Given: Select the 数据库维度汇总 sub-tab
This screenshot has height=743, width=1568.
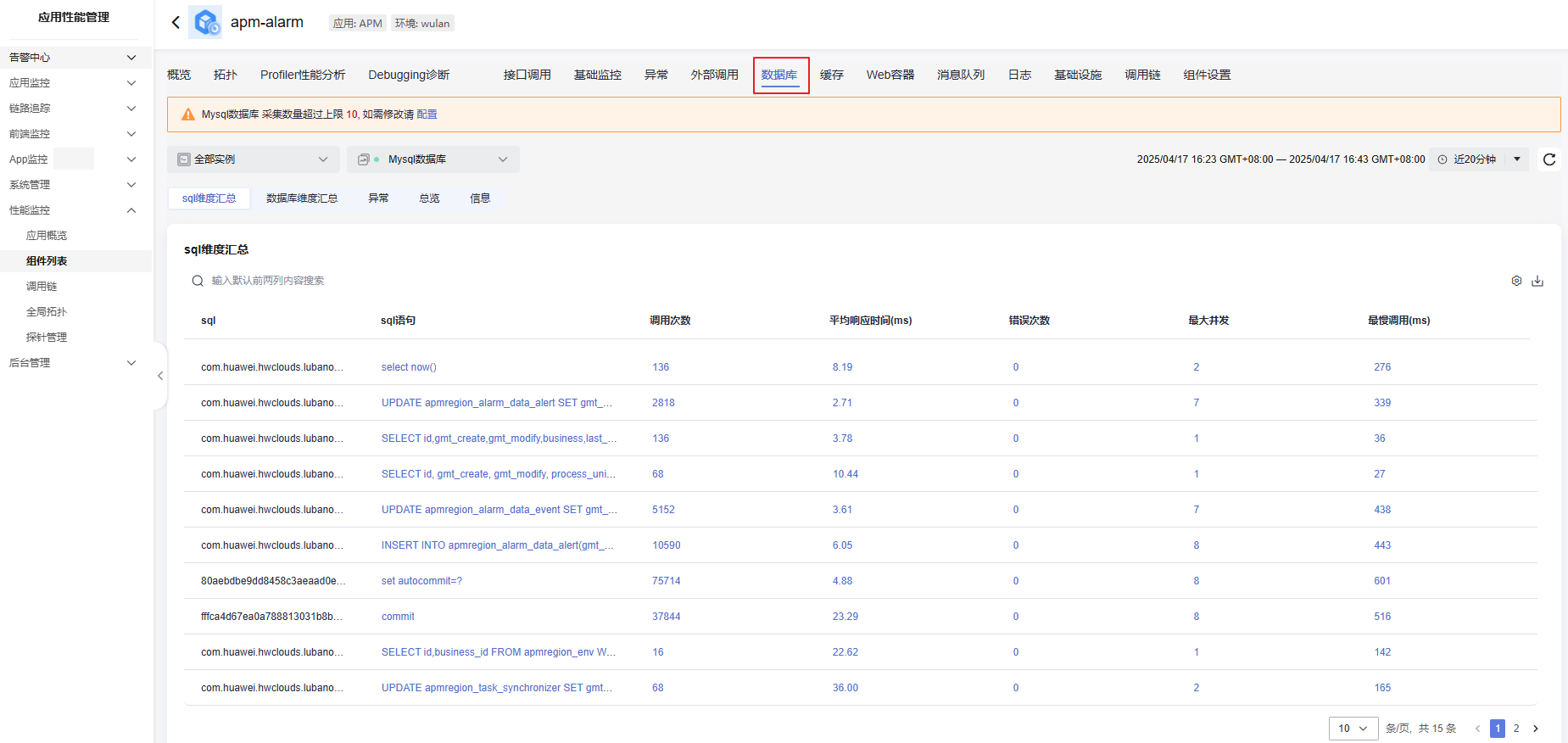Looking at the screenshot, I should click(302, 198).
